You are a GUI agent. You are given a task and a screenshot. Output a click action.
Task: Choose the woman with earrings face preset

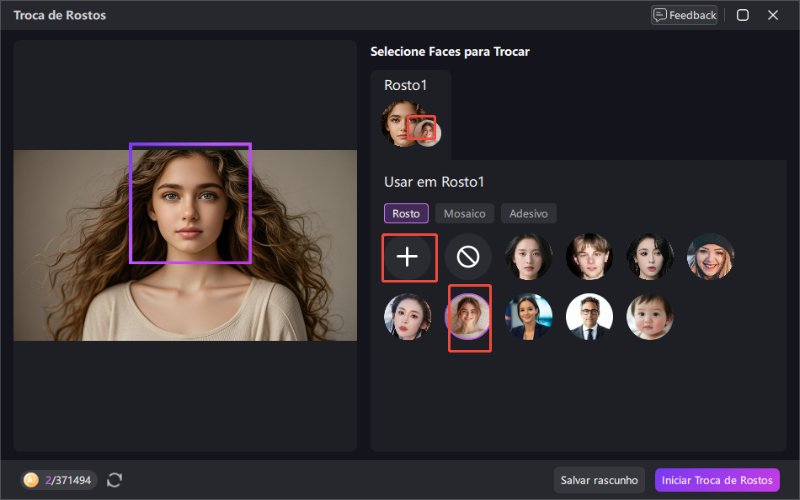(407, 317)
